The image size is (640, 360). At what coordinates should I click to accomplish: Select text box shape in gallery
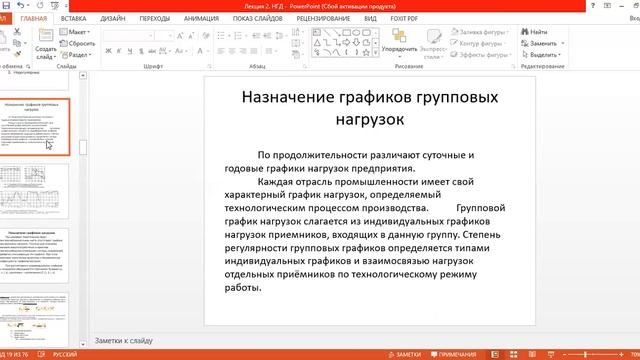317,32
